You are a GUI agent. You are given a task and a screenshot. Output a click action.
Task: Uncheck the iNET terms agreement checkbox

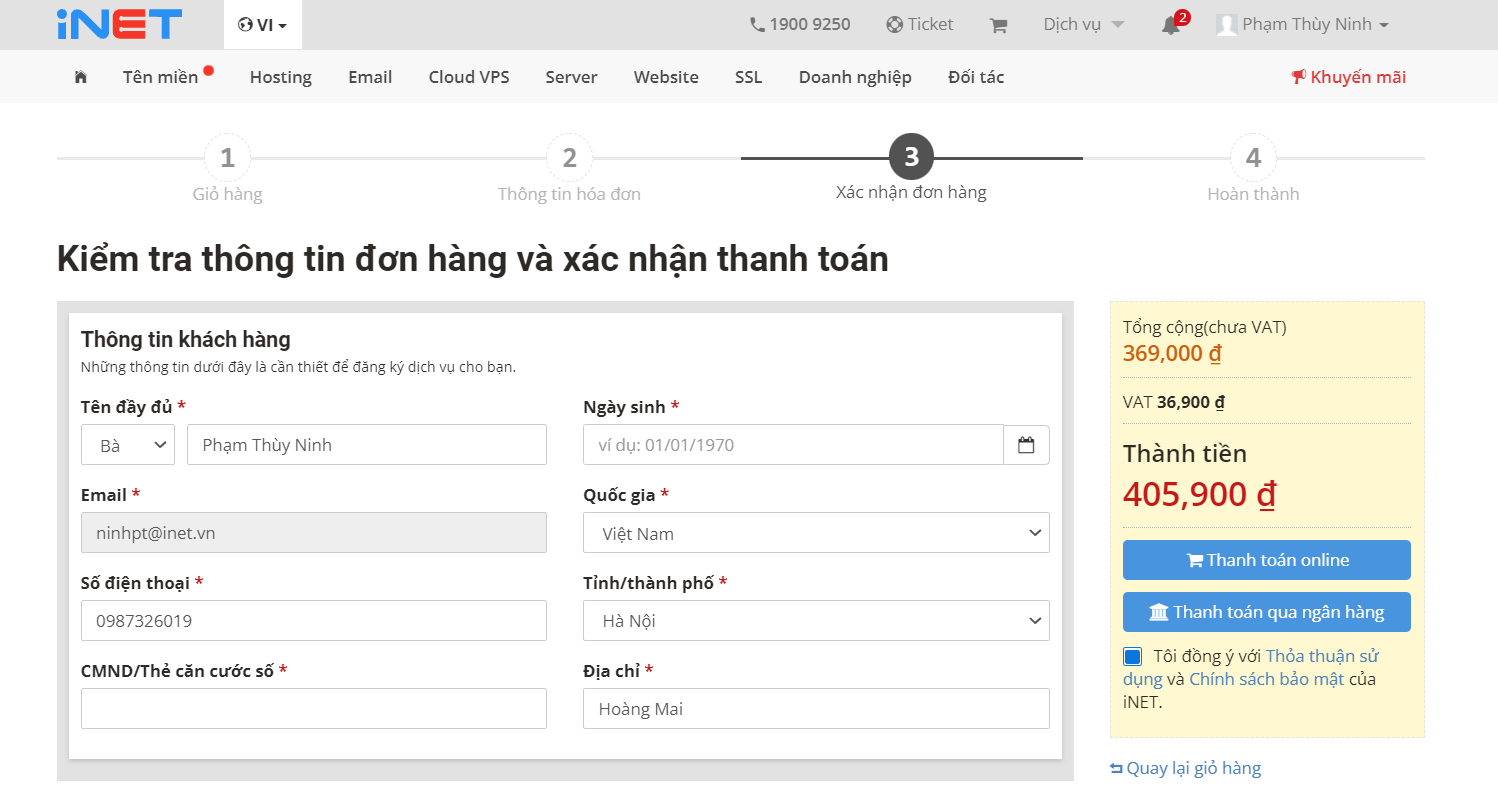tap(1132, 655)
